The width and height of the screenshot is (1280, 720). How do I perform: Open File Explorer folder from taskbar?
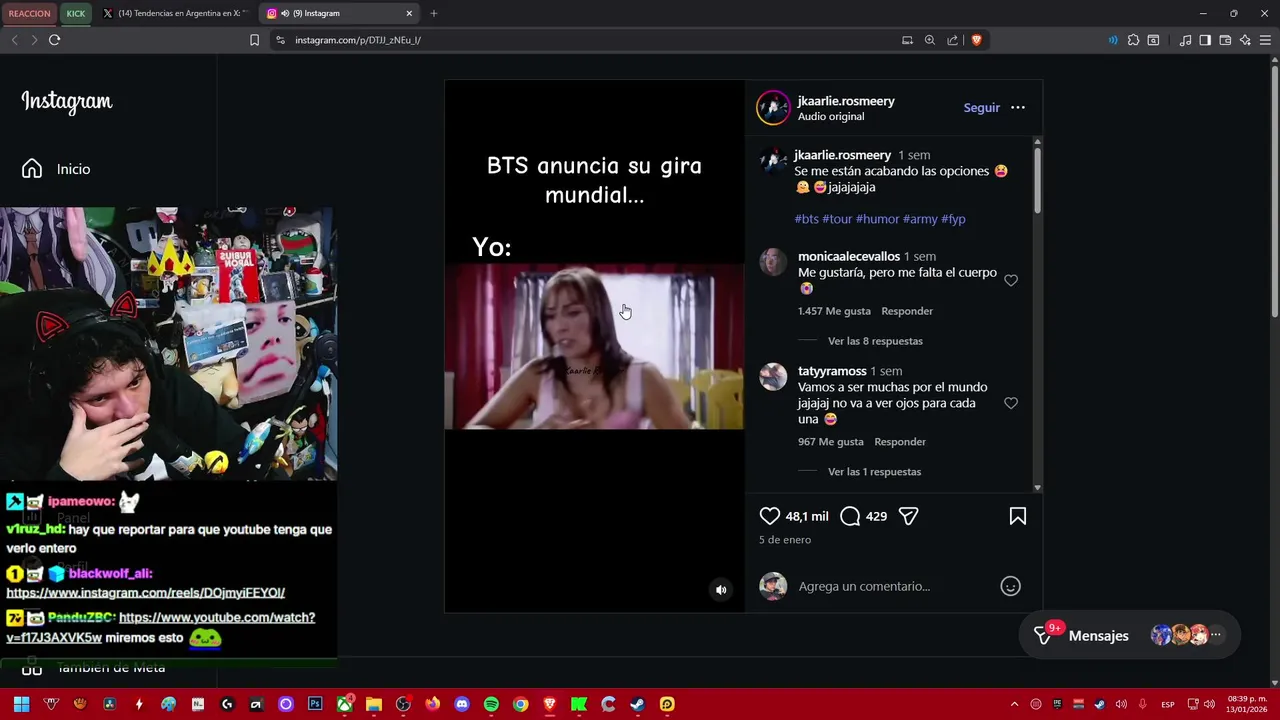(374, 704)
